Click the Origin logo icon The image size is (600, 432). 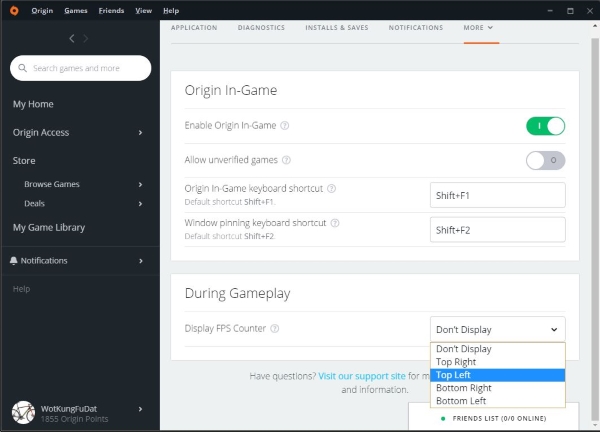[x=14, y=10]
